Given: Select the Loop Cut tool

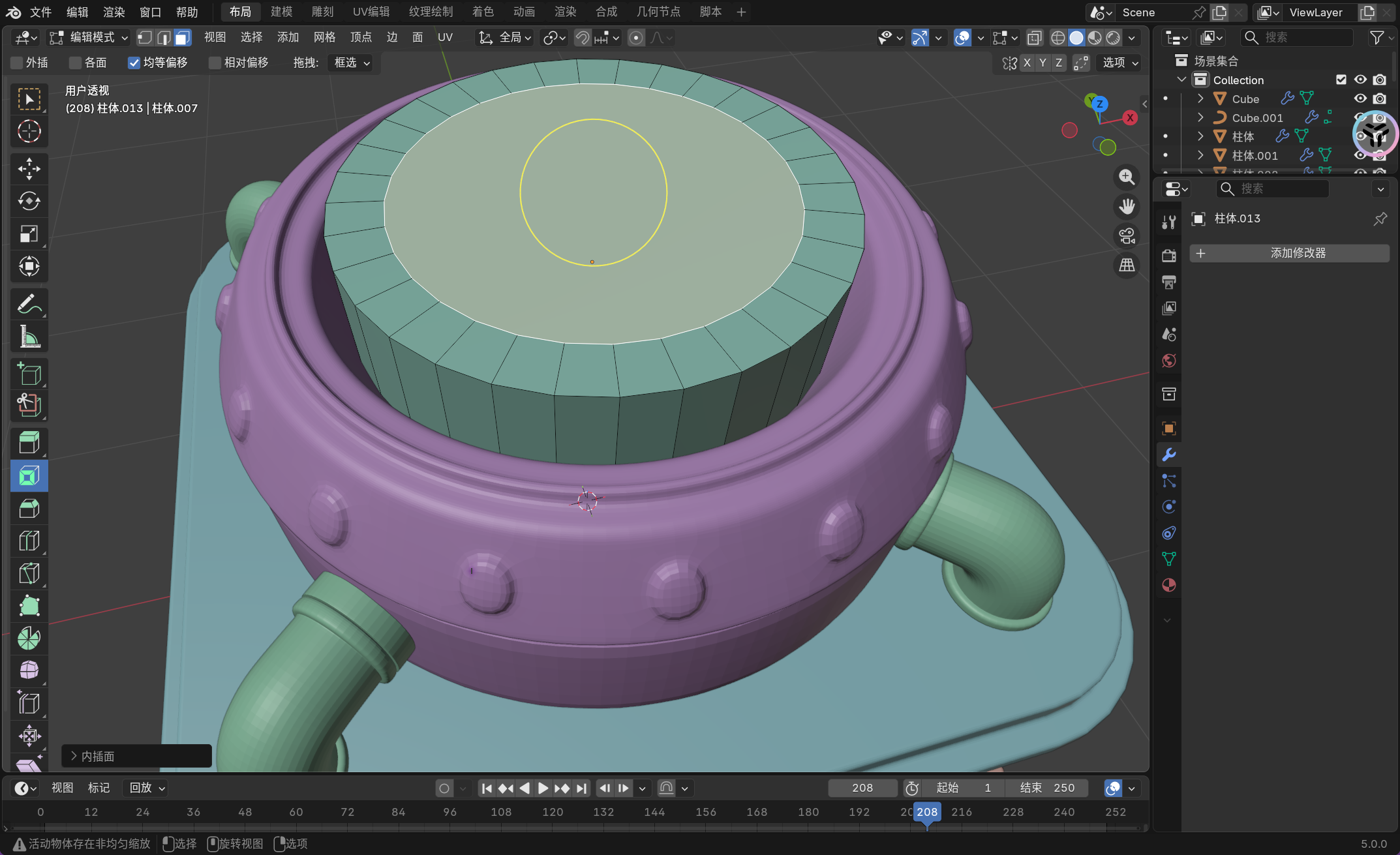Looking at the screenshot, I should [29, 541].
